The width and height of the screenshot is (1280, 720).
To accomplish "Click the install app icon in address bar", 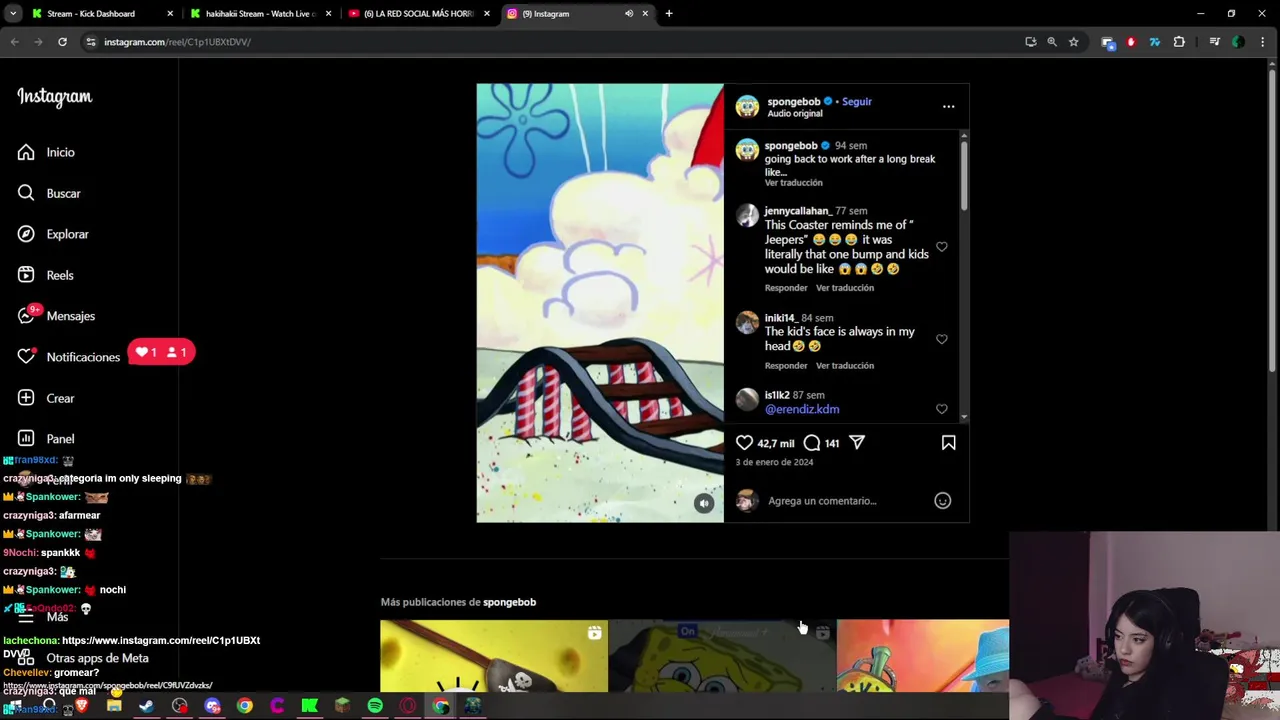I will (x=1031, y=42).
